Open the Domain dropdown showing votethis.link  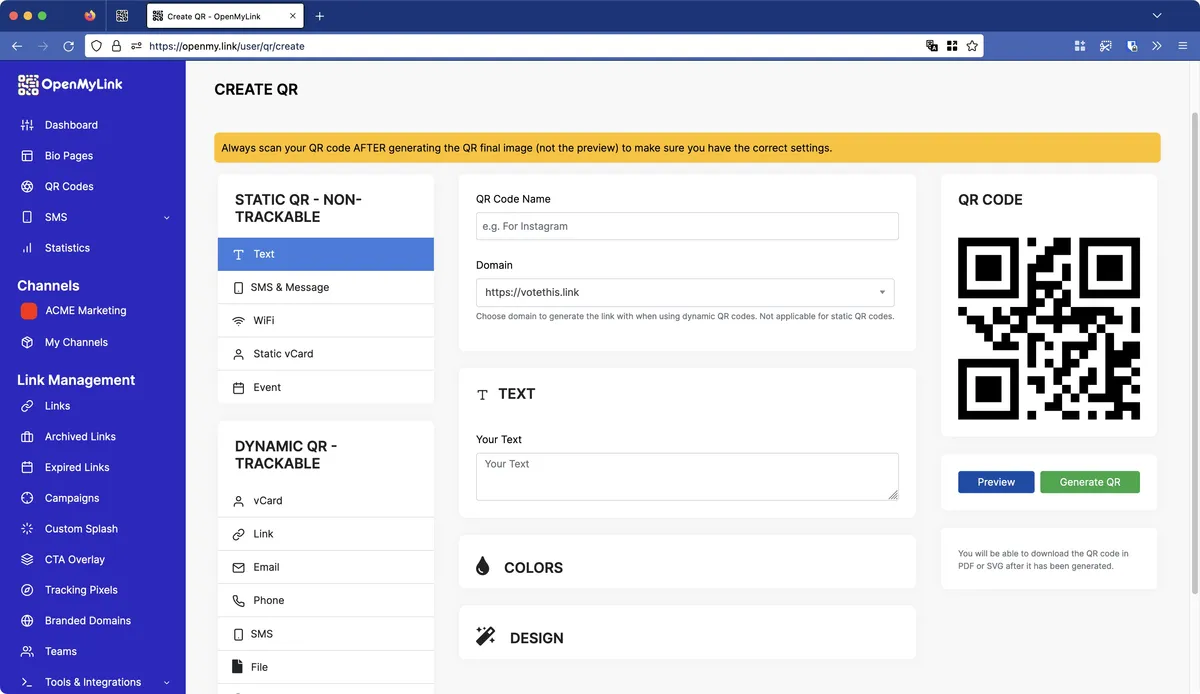point(685,292)
